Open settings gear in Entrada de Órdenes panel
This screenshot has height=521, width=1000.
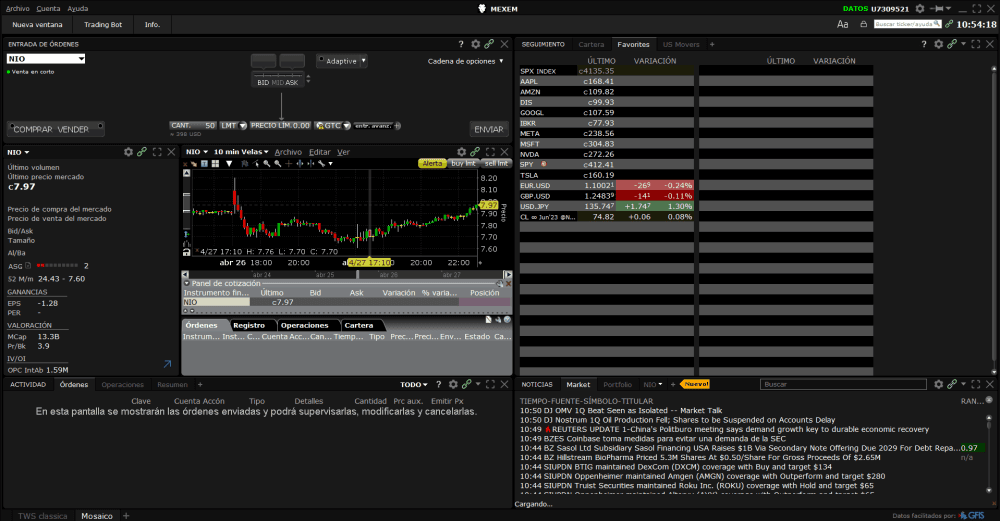click(476, 44)
